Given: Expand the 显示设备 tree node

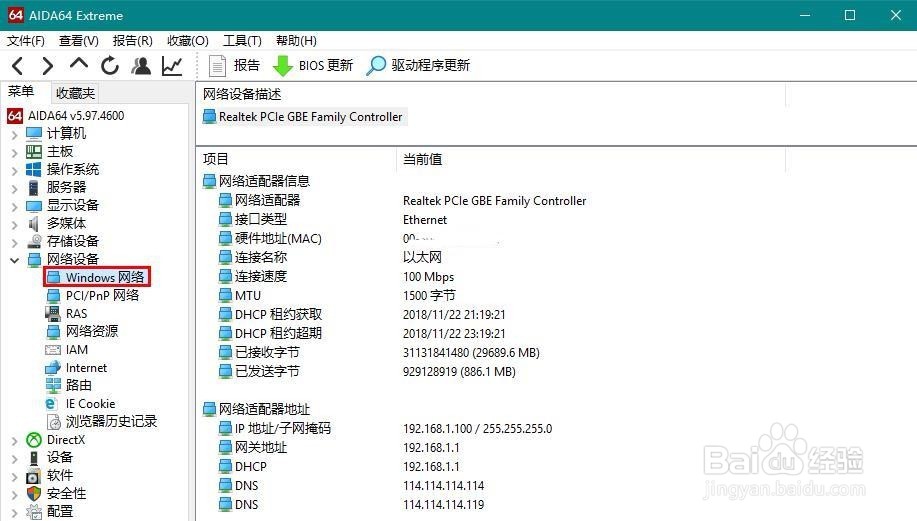Looking at the screenshot, I should (15, 206).
